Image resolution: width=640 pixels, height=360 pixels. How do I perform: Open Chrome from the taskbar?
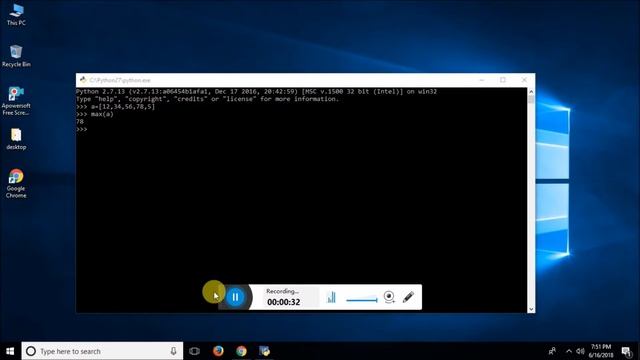(x=241, y=351)
